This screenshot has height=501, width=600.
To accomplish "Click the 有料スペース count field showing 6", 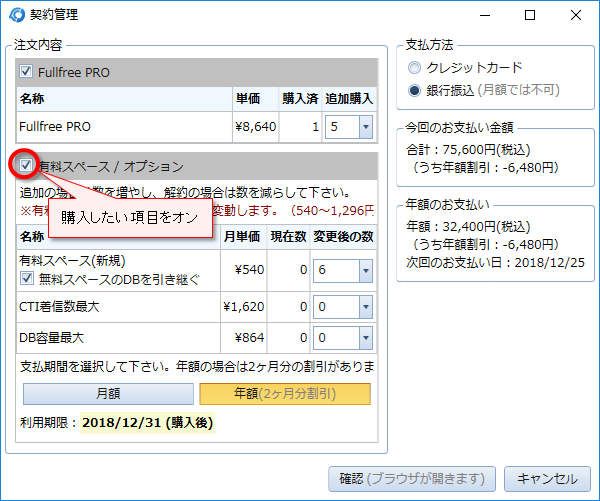I will (336, 271).
